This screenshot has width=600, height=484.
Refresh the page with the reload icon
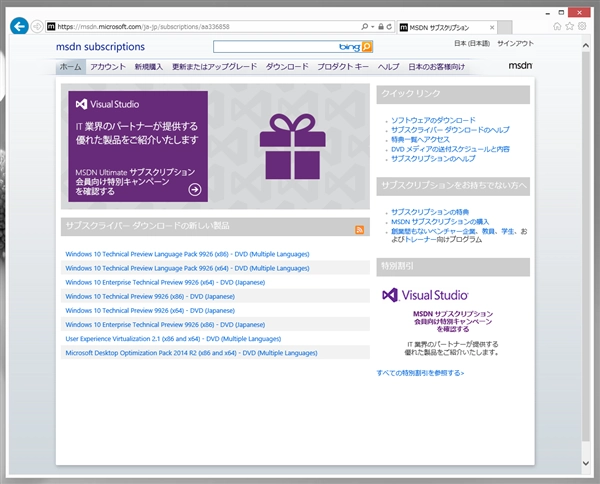389,26
